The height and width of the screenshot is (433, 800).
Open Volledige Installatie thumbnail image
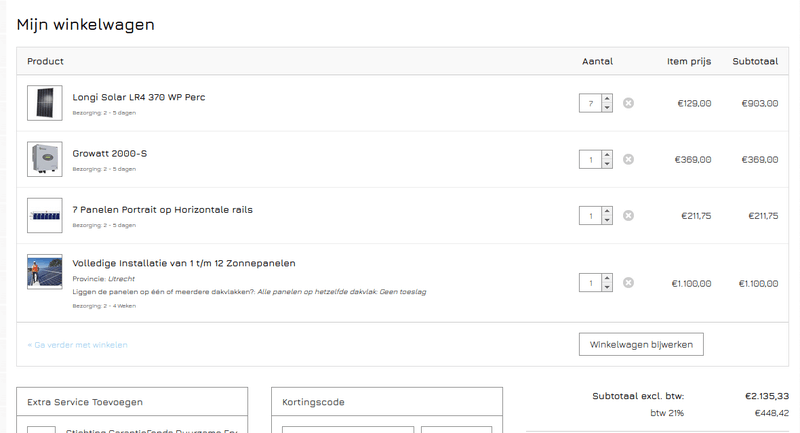45,272
